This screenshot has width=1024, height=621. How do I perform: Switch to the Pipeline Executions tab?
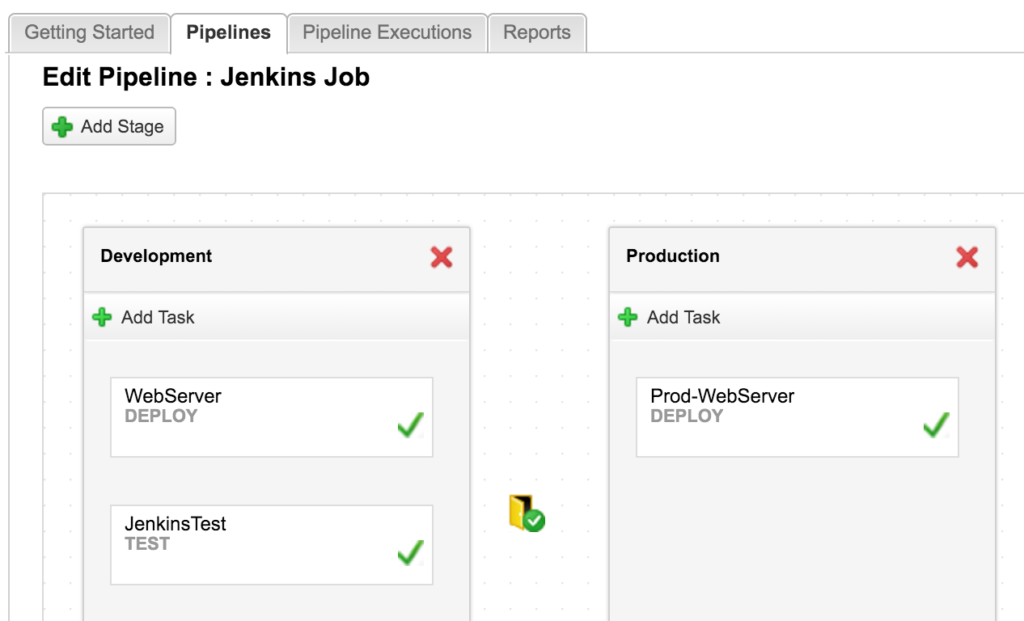pos(387,32)
